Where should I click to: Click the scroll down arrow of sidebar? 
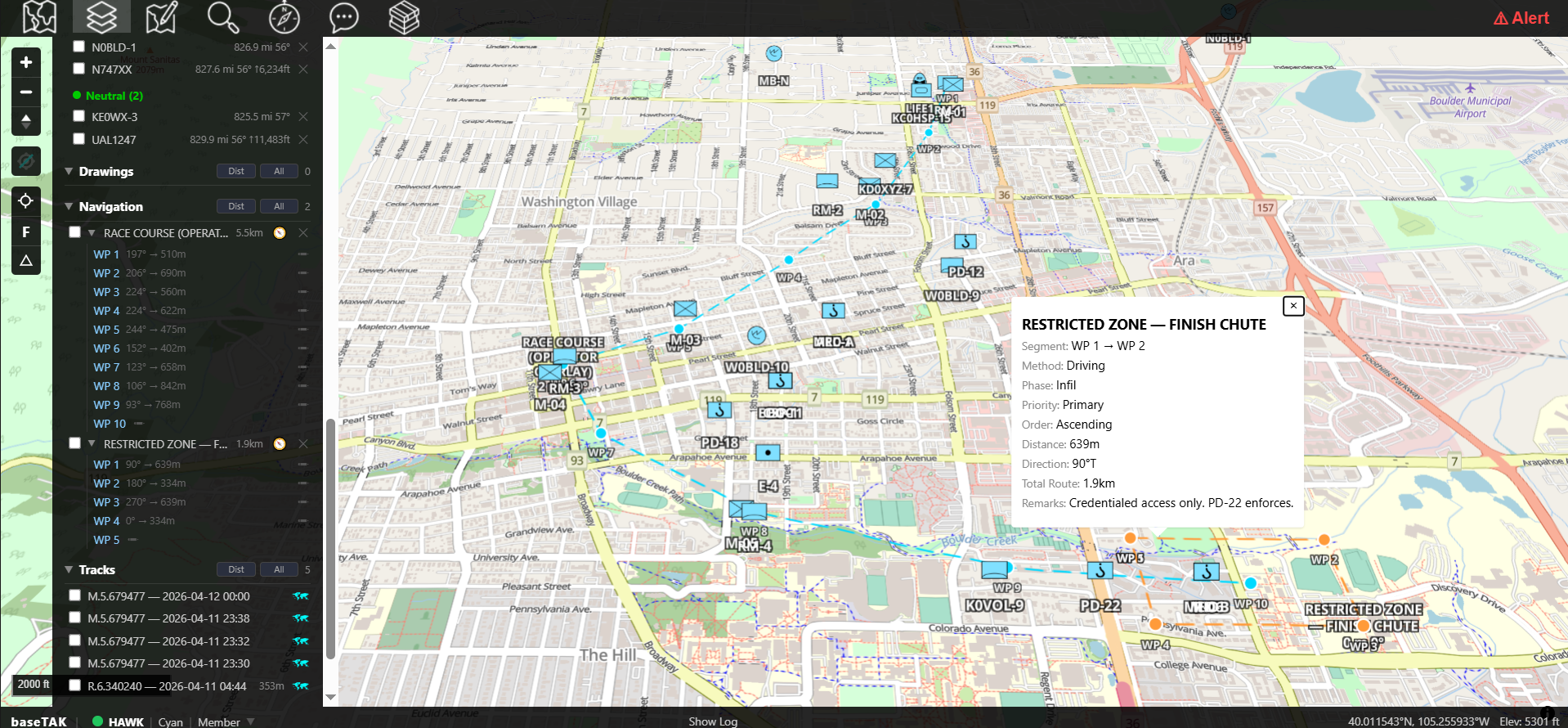point(330,697)
